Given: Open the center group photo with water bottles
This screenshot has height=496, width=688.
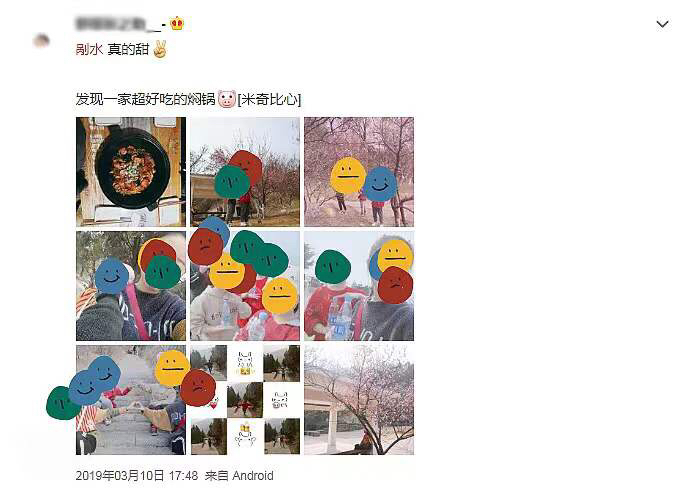Looking at the screenshot, I should [x=245, y=286].
